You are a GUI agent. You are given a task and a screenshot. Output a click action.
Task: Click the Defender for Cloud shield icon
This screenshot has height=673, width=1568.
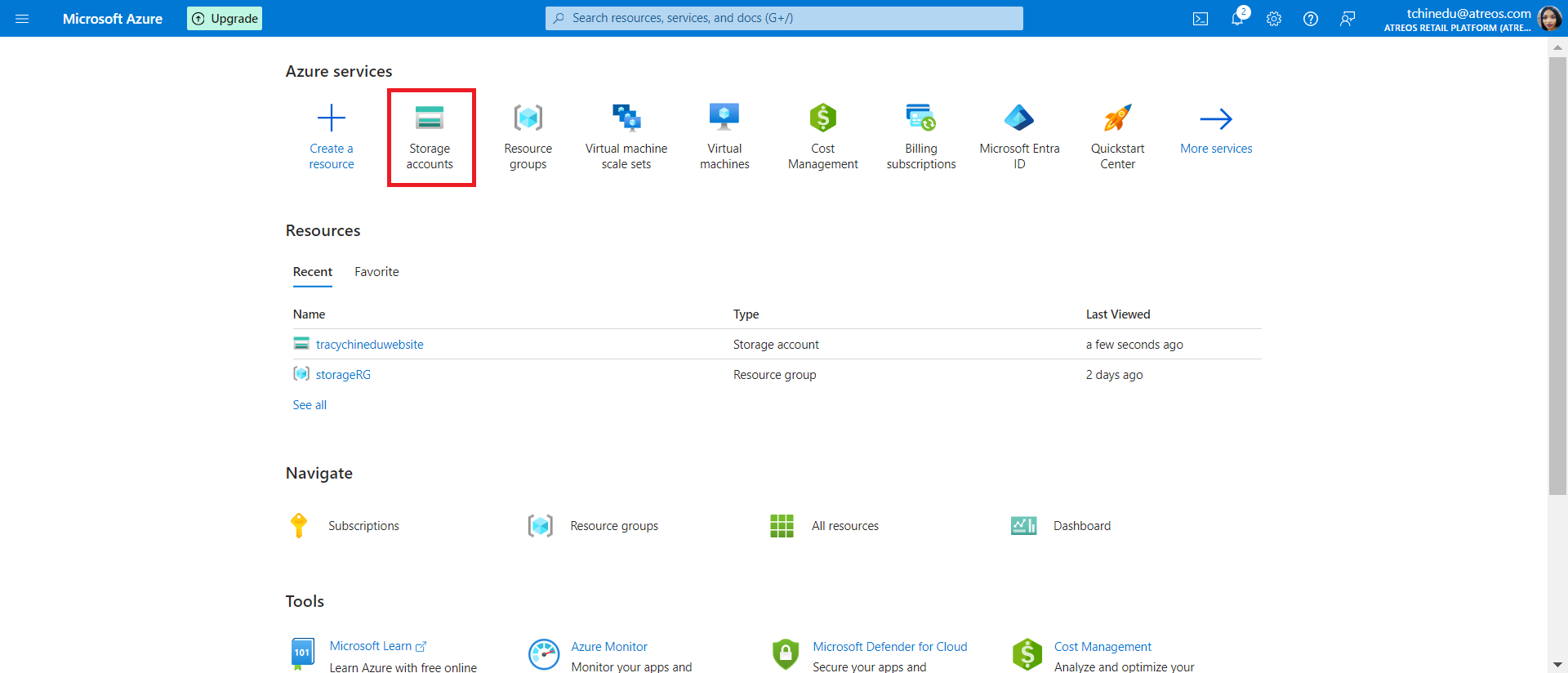click(785, 654)
